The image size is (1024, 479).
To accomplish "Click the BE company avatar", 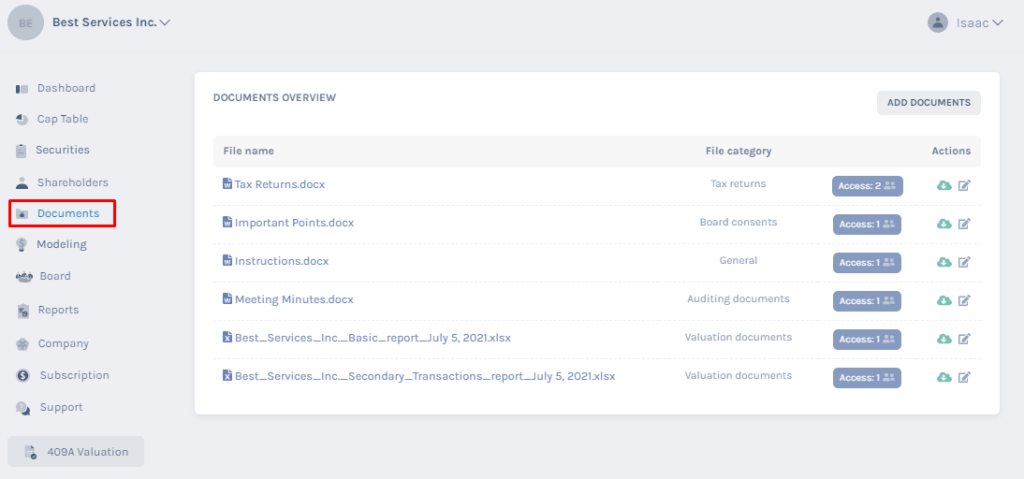I will point(25,23).
